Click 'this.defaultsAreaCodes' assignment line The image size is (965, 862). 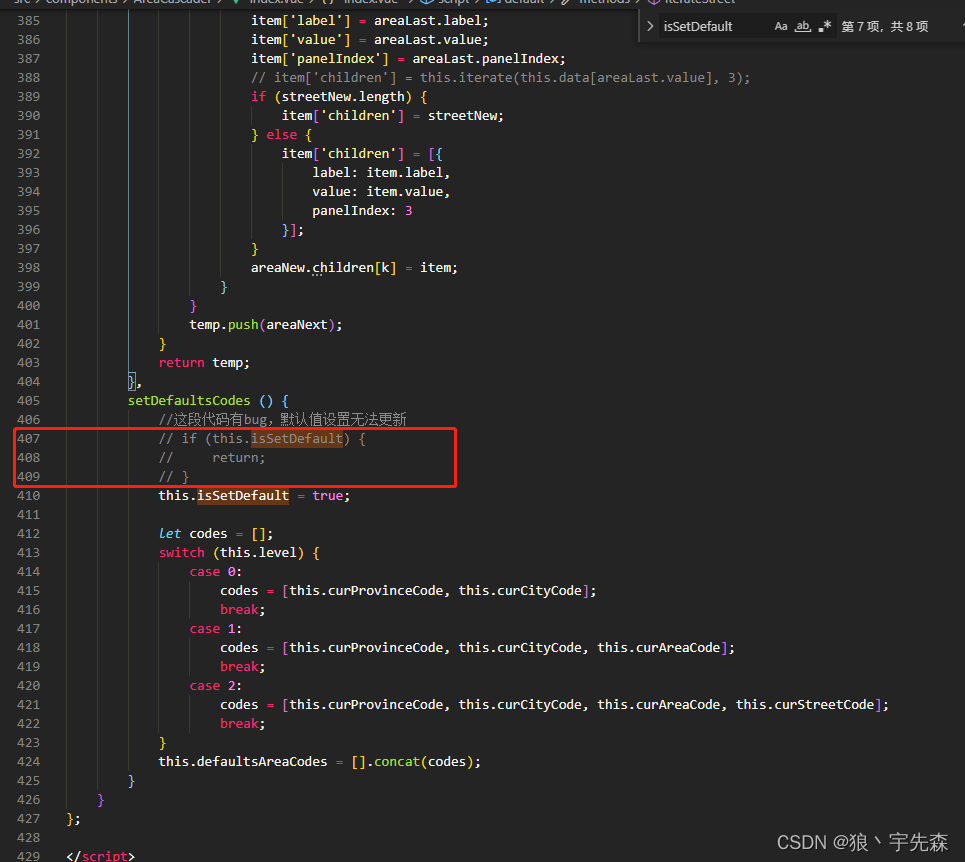coord(319,762)
